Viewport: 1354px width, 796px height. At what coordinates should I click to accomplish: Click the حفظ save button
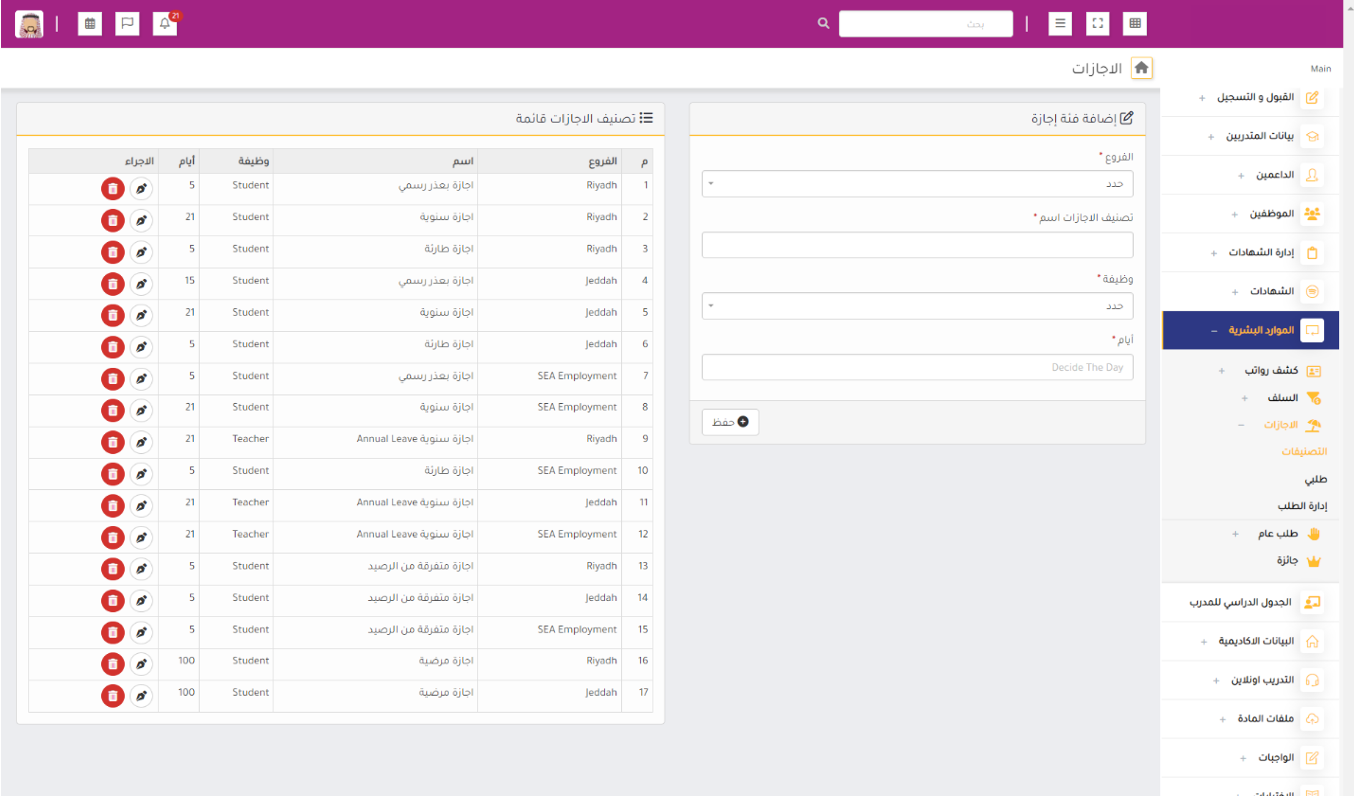[x=730, y=422]
